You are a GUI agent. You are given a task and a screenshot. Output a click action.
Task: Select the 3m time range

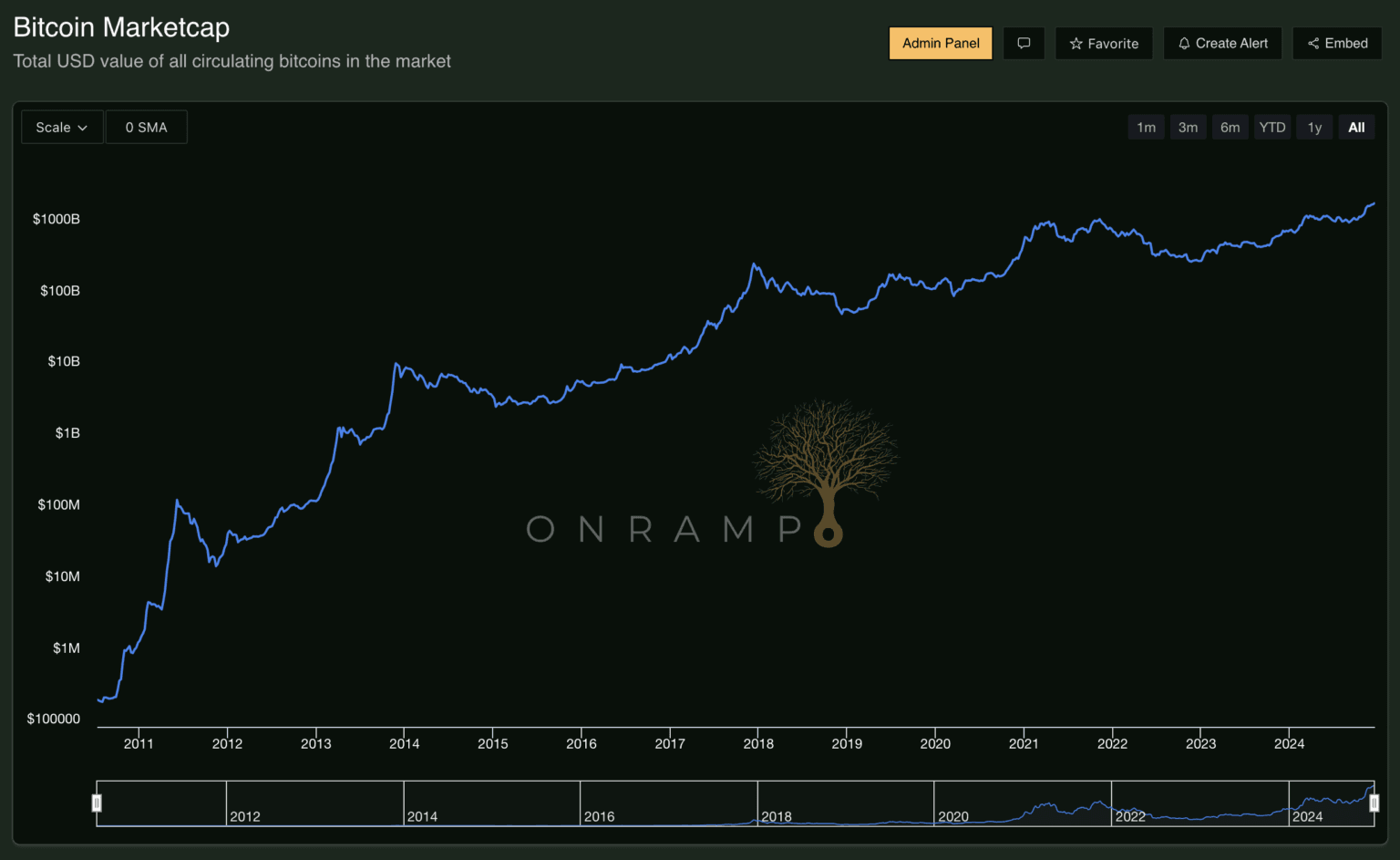(1188, 128)
